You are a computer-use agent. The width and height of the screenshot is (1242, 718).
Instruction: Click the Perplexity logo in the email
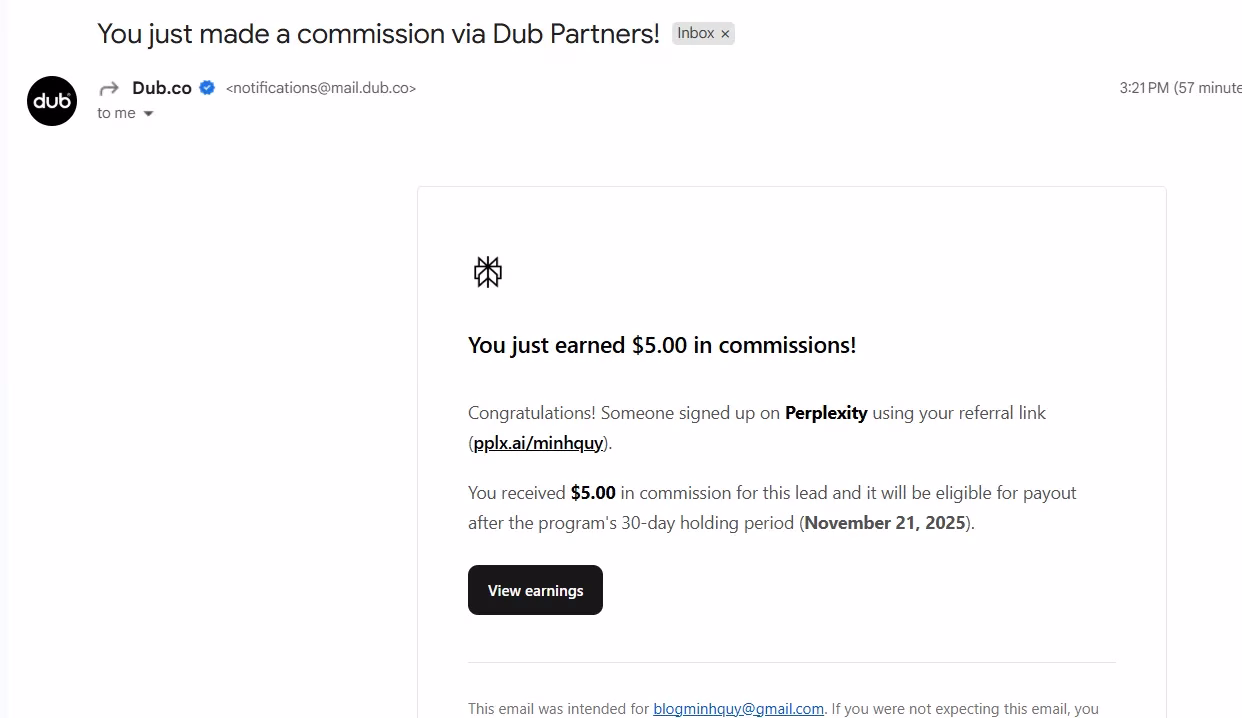coord(488,271)
